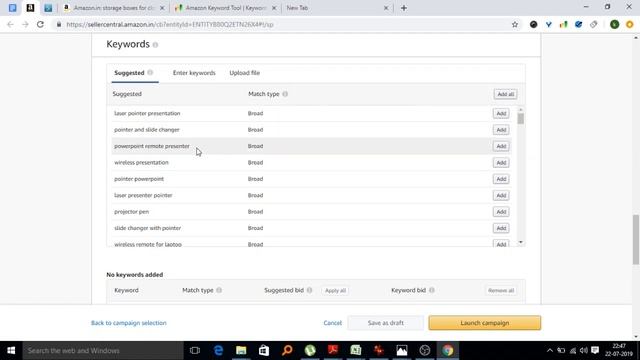Open Keyword bid info icon
The height and width of the screenshot is (360, 640).
click(x=431, y=290)
